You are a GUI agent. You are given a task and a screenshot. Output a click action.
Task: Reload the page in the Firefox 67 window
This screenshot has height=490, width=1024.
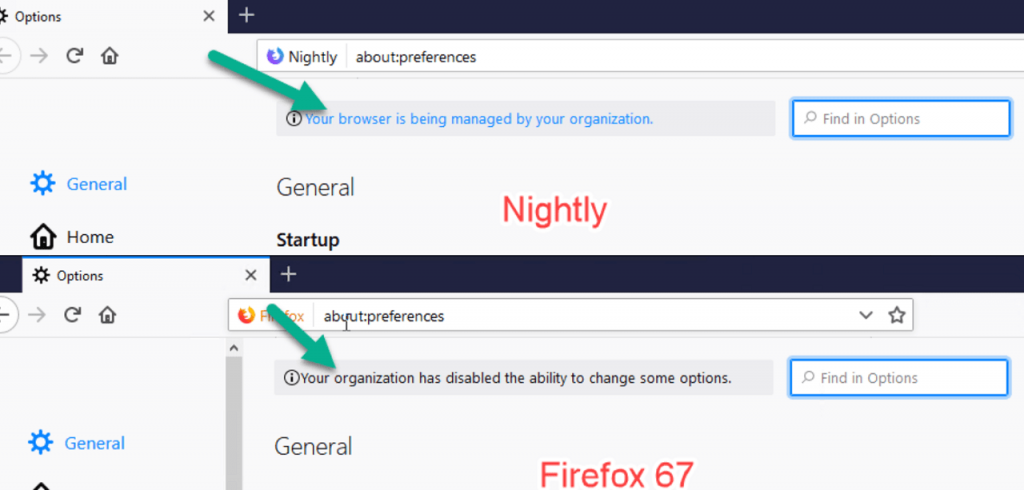click(72, 315)
